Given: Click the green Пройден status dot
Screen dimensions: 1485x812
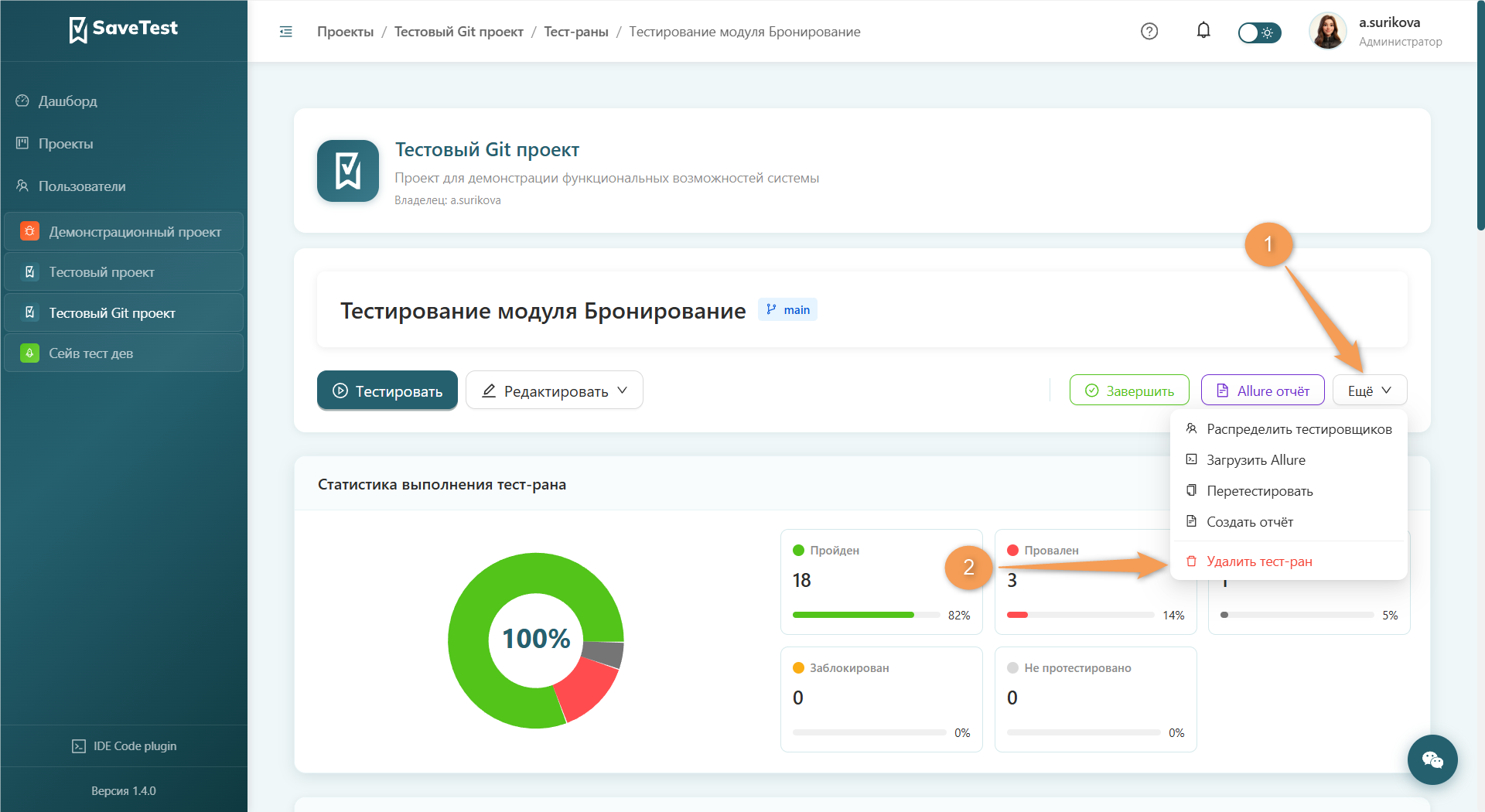Looking at the screenshot, I should coord(798,551).
